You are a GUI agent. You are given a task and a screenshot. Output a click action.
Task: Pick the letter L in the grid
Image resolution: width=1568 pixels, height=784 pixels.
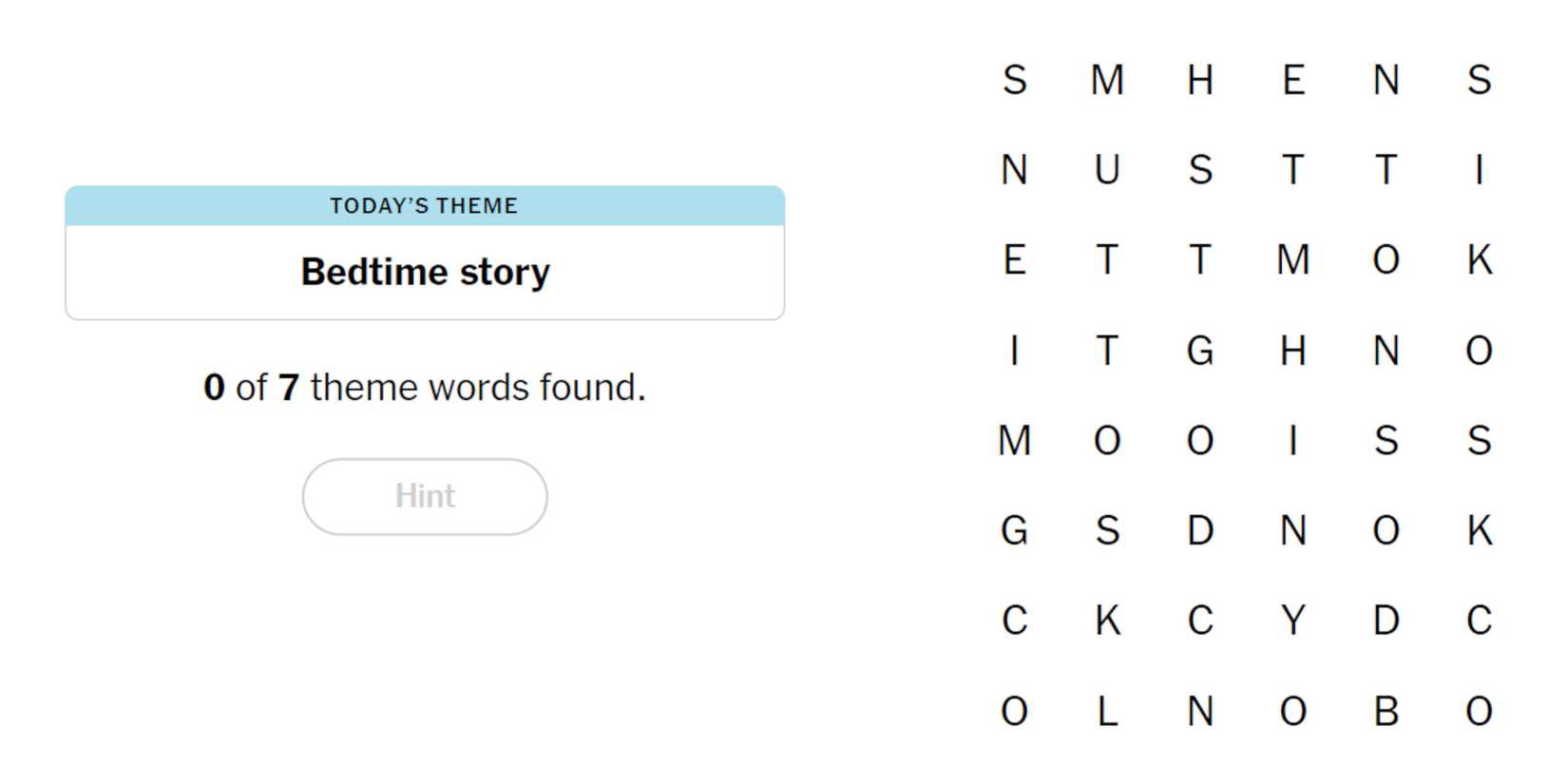1107,711
